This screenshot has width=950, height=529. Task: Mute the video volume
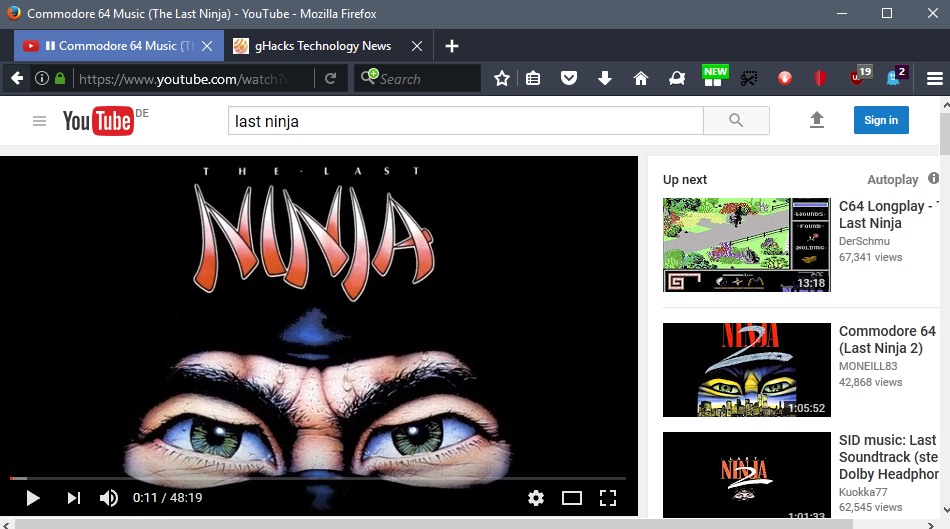[x=108, y=498]
